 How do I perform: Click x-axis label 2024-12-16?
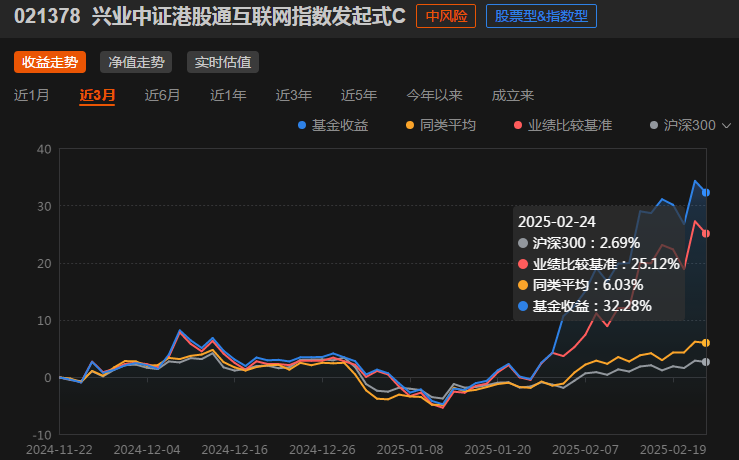pos(235,450)
